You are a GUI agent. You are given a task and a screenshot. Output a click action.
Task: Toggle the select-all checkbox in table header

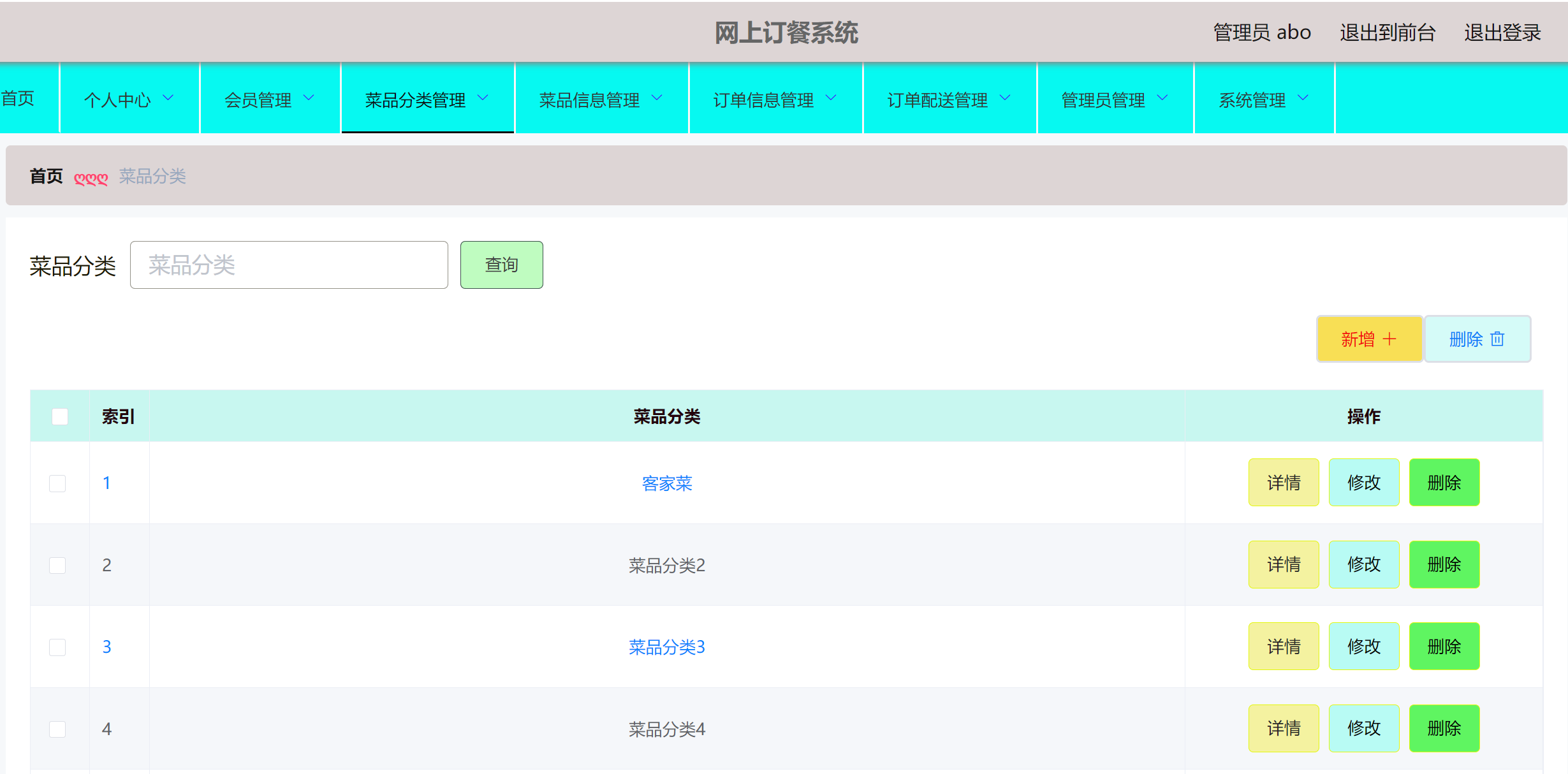tap(59, 415)
